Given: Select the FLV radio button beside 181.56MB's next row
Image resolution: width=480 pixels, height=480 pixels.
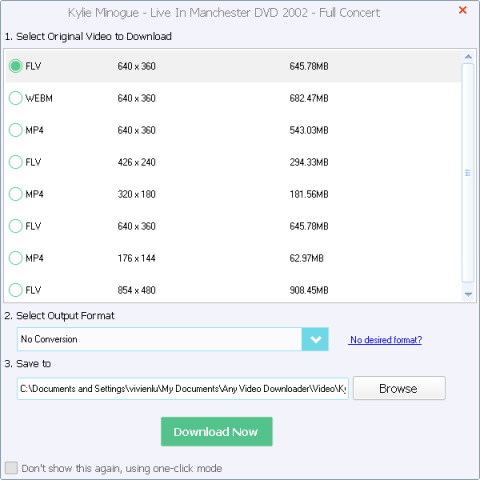Looking at the screenshot, I should coord(15,226).
